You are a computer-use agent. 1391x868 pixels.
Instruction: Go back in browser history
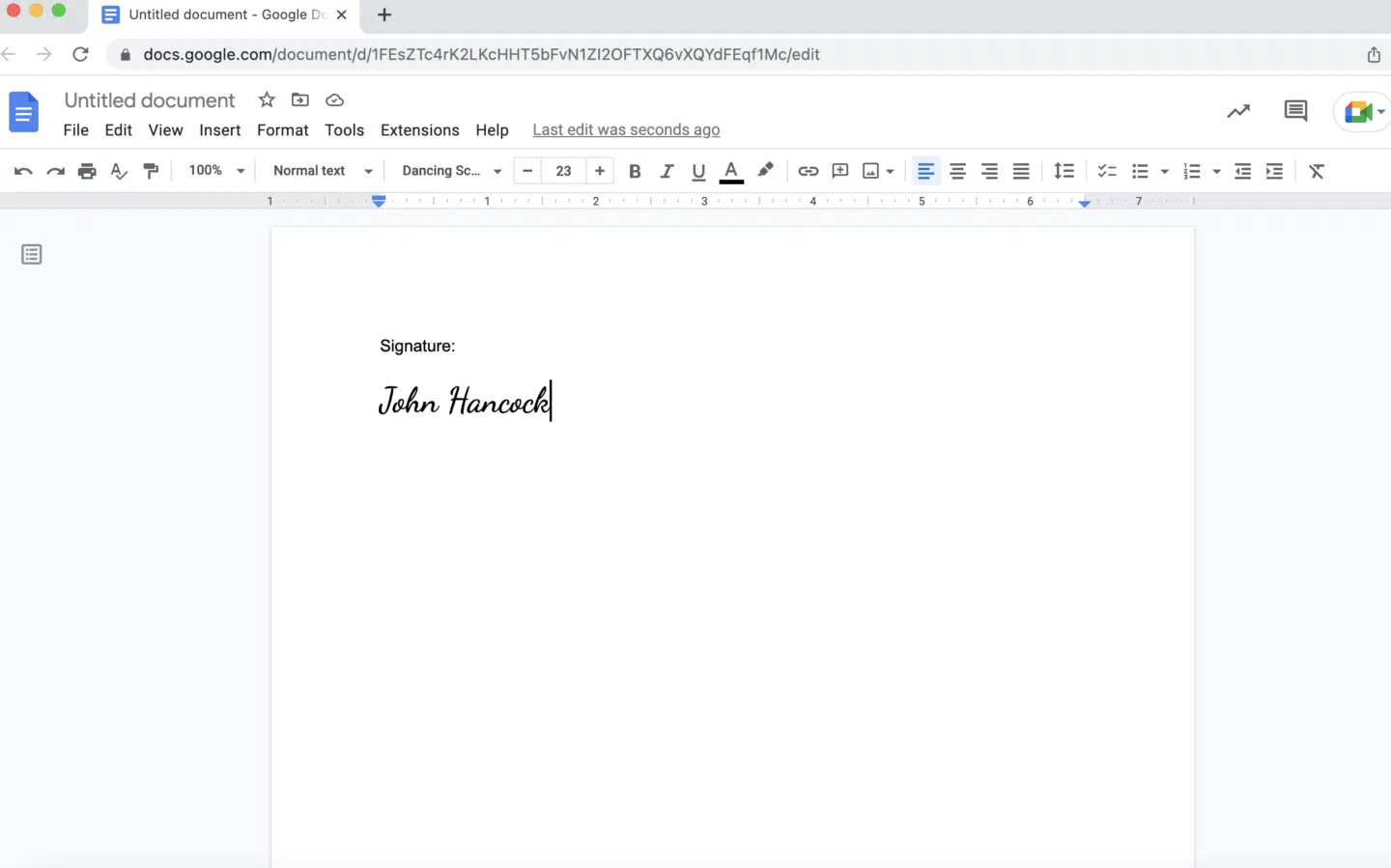pos(9,54)
